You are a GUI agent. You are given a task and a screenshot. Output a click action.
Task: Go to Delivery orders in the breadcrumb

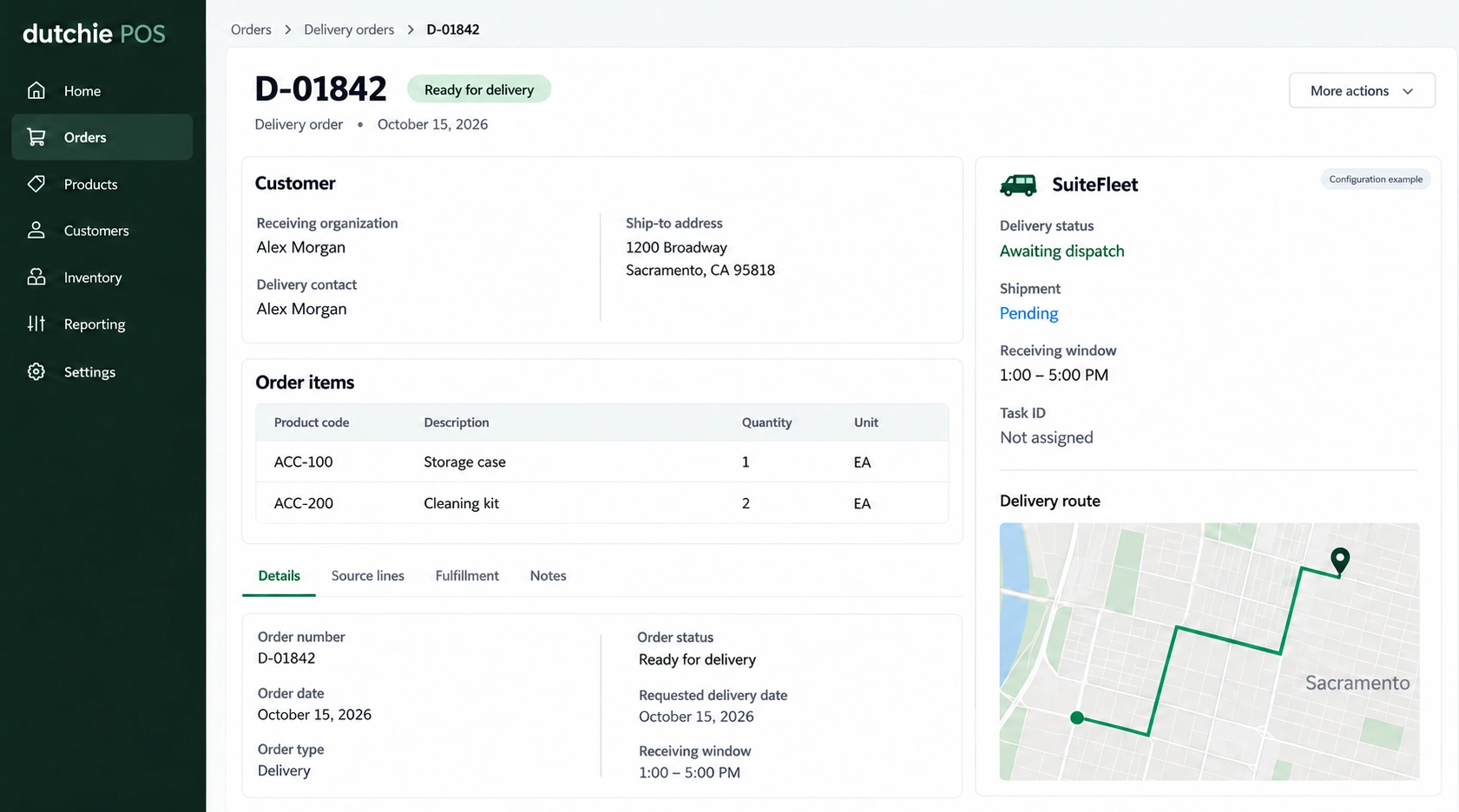point(349,29)
